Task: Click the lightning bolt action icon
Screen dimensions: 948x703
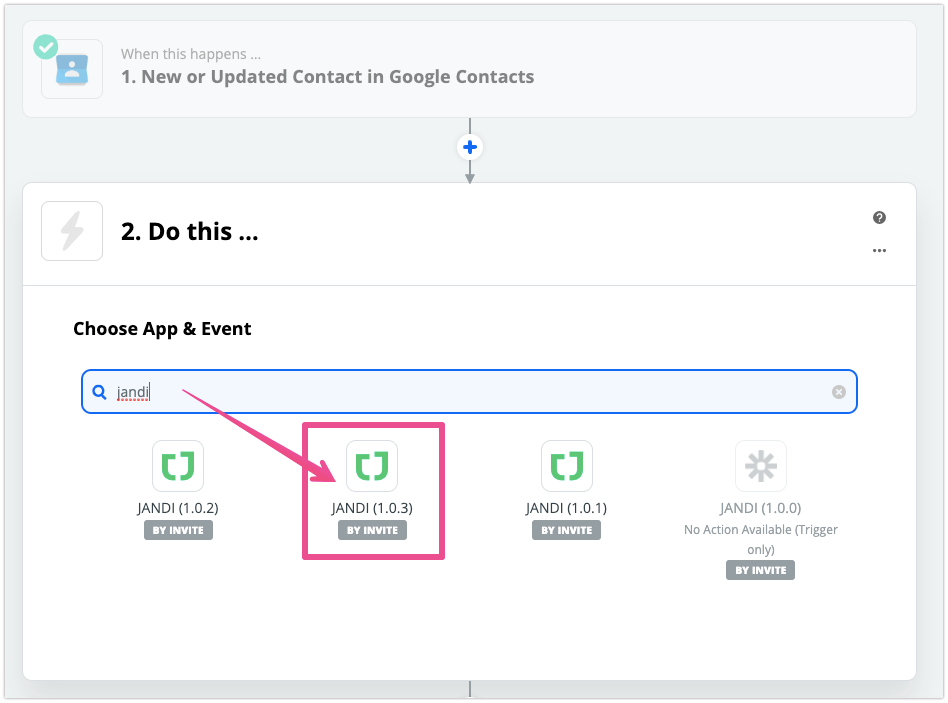Action: 72,231
